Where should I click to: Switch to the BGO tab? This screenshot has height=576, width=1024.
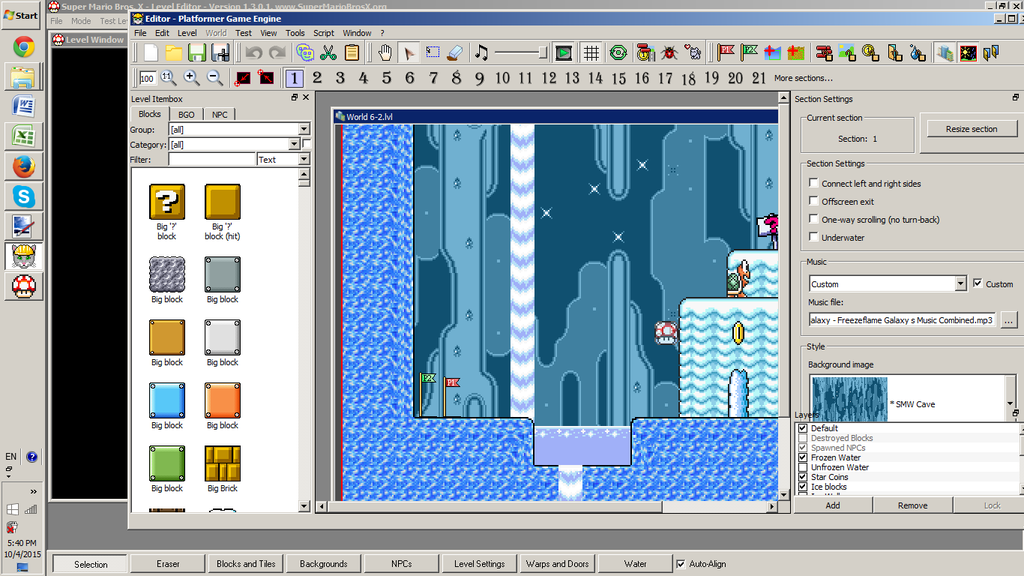(186, 114)
